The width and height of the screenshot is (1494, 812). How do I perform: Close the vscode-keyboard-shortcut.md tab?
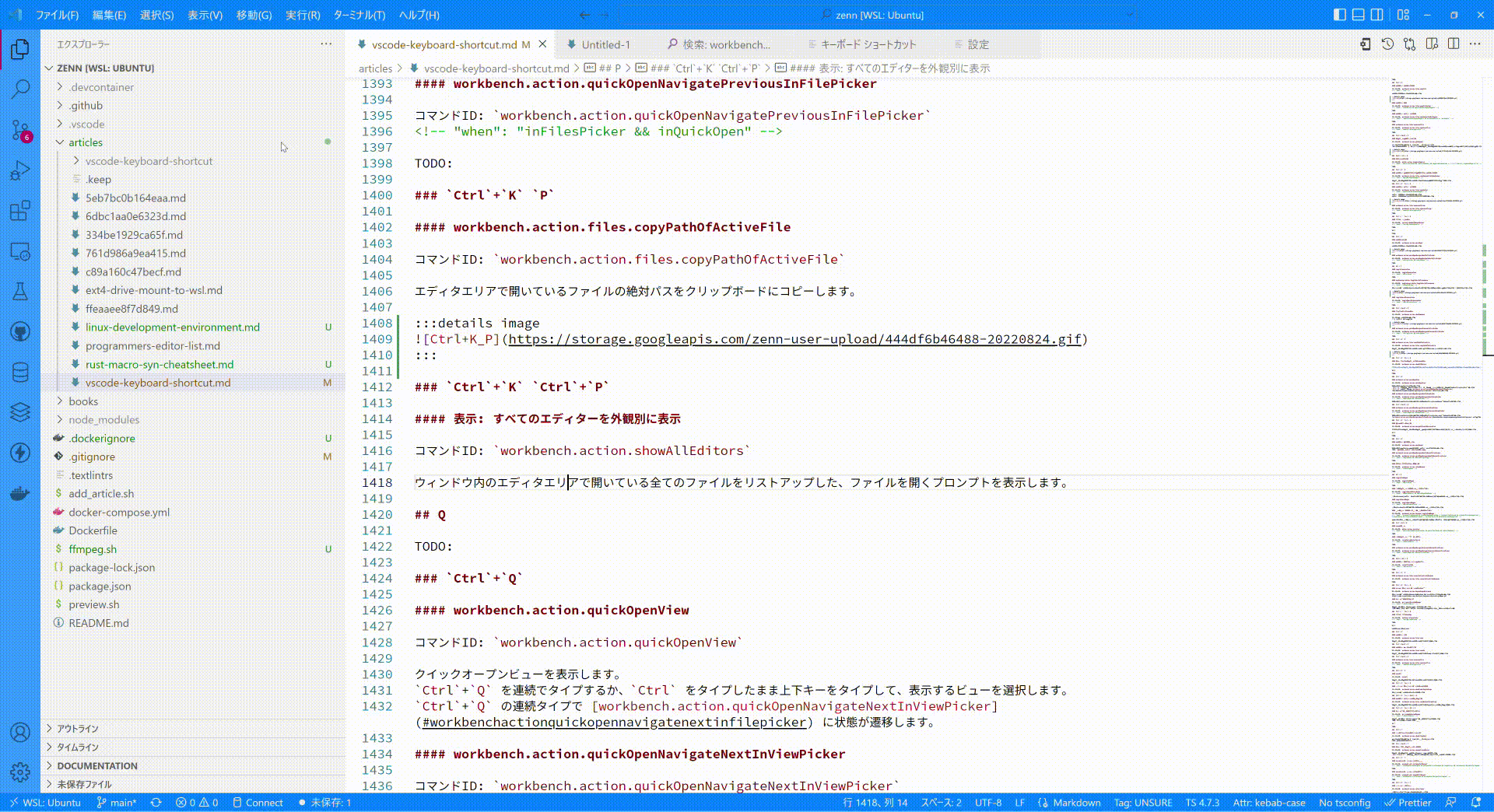pyautogui.click(x=543, y=44)
